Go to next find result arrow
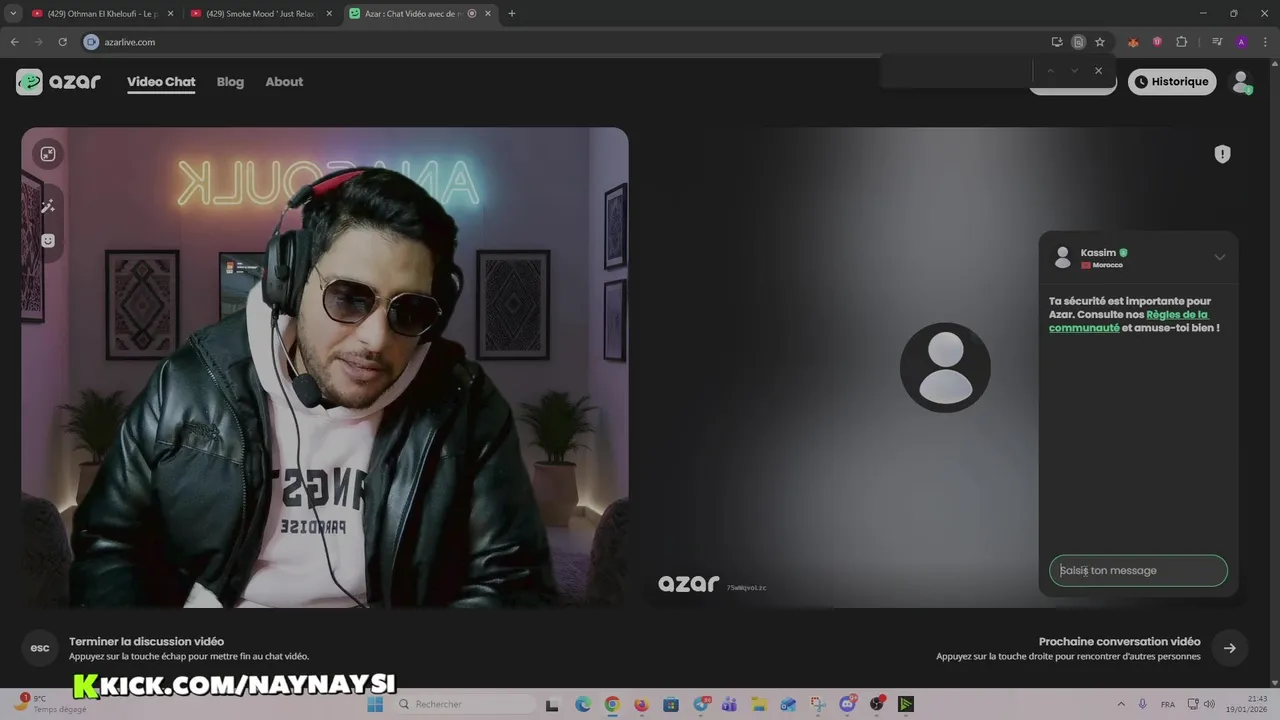This screenshot has height=720, width=1280. tap(1074, 70)
